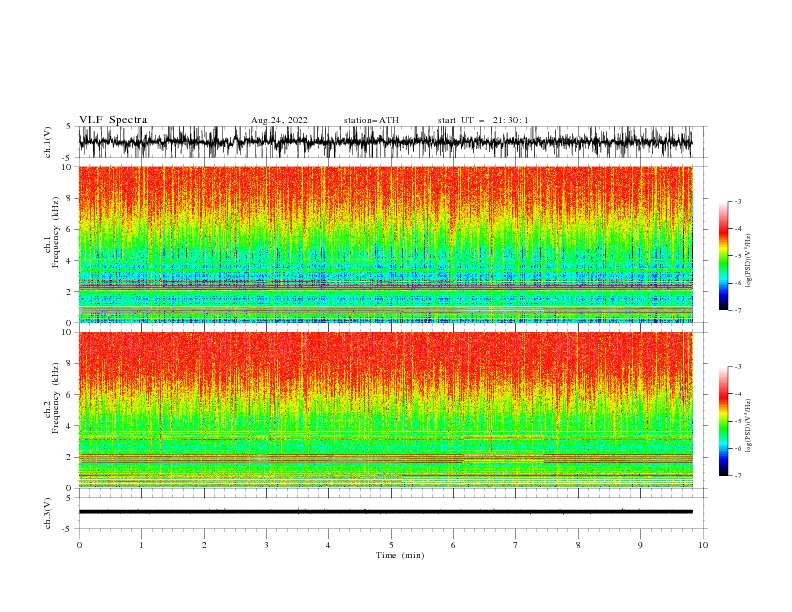Click time axis tick label "0"

pos(79,545)
